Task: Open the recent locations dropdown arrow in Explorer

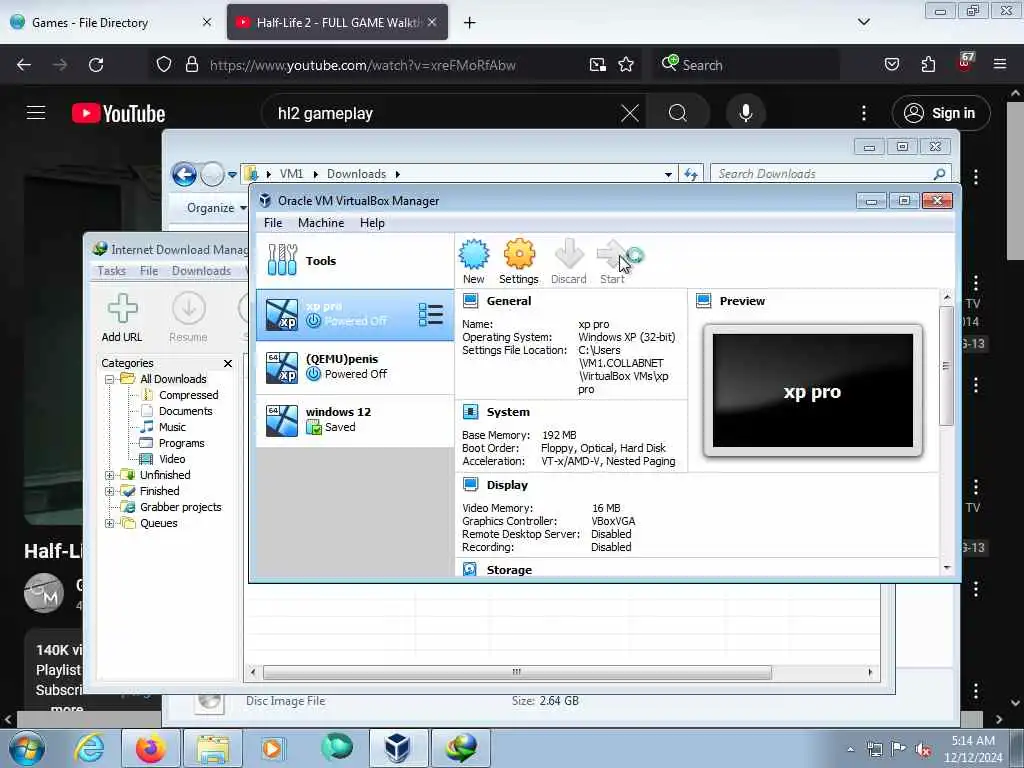Action: (232, 174)
